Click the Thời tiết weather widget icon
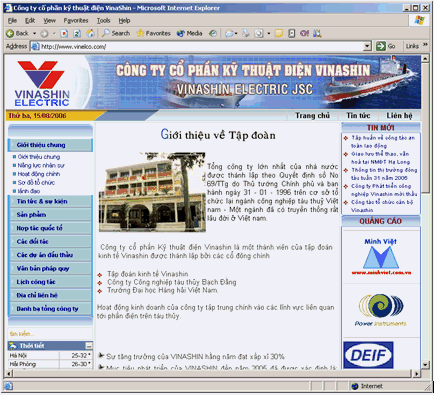Image resolution: width=434 pixels, height=395 pixels. (13, 346)
